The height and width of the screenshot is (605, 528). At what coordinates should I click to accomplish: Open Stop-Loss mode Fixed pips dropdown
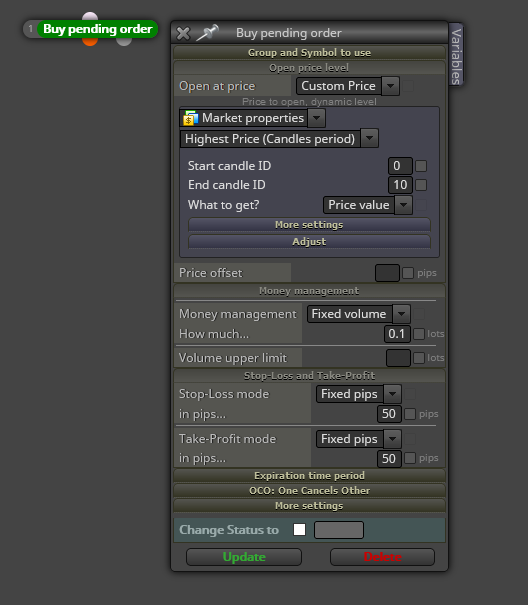click(359, 394)
